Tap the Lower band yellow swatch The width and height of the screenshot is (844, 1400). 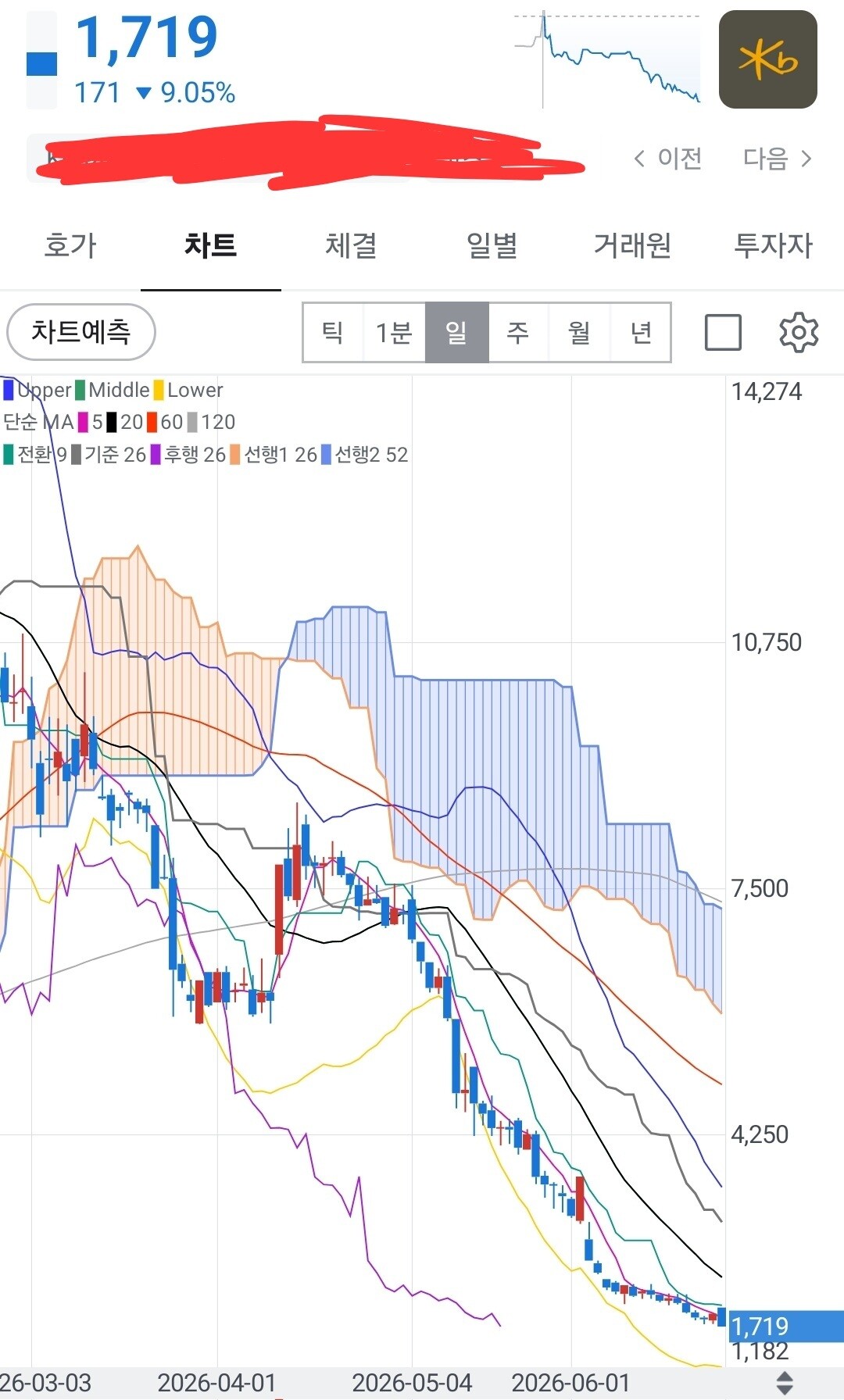click(159, 389)
